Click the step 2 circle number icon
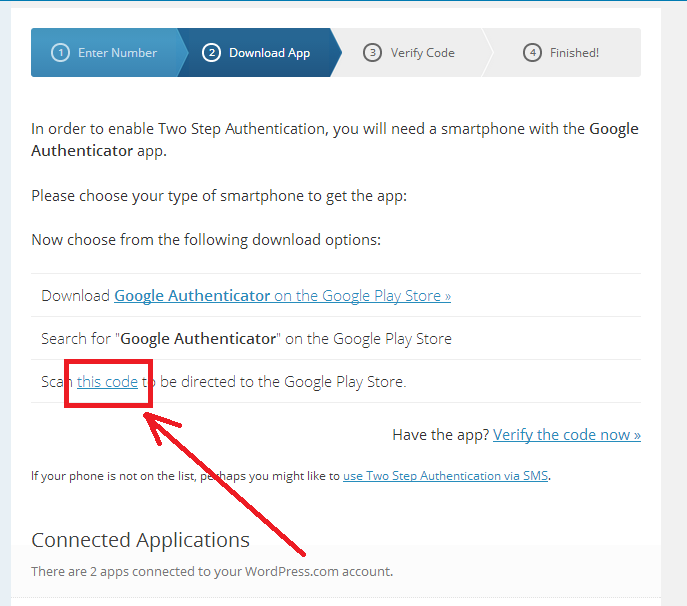 pyautogui.click(x=211, y=53)
